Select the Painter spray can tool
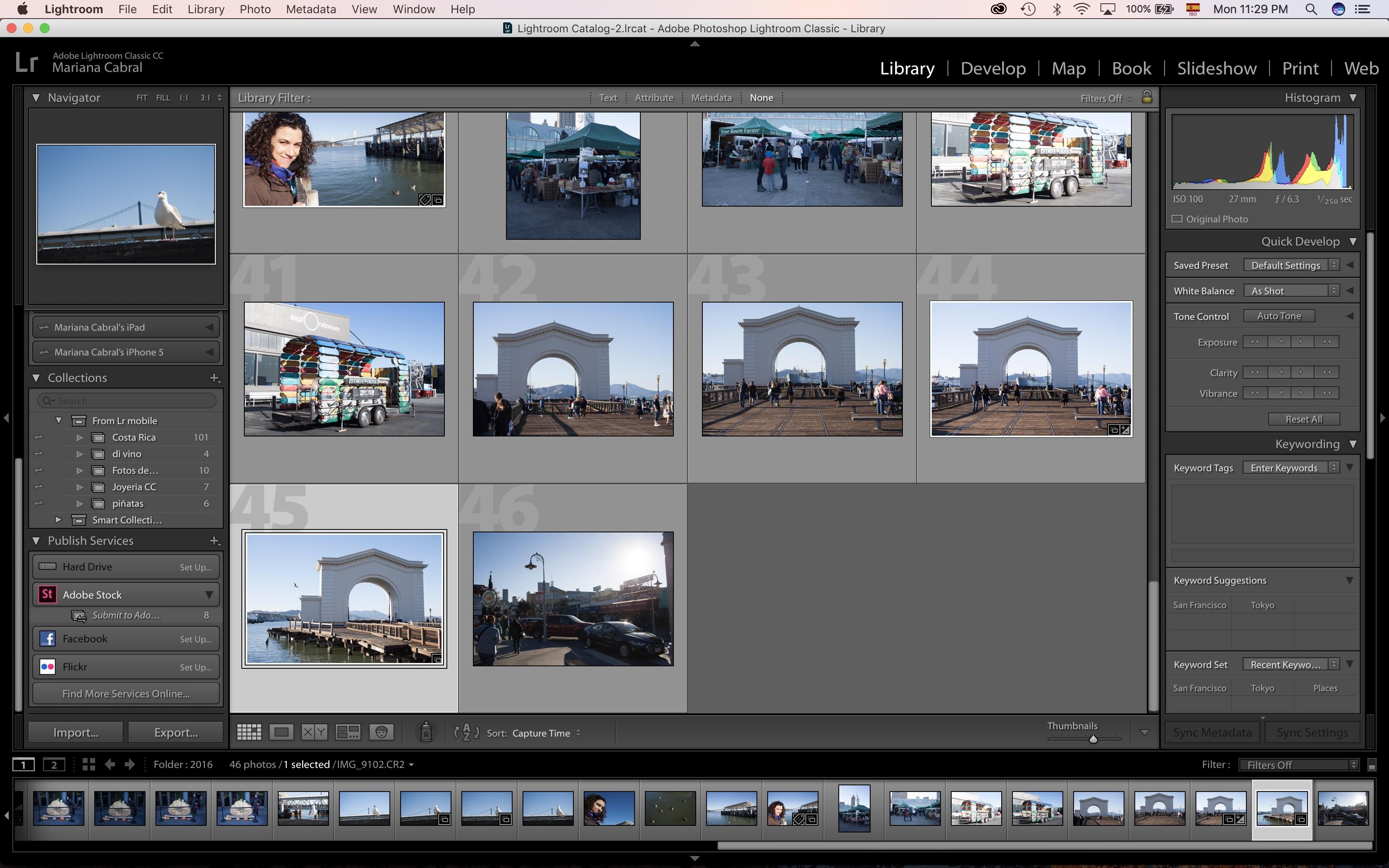1389x868 pixels. [x=426, y=732]
